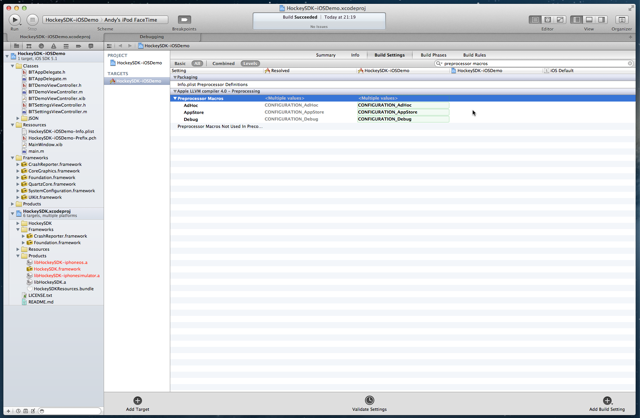Open the Organizer window
The width and height of the screenshot is (640, 418).
point(622,20)
